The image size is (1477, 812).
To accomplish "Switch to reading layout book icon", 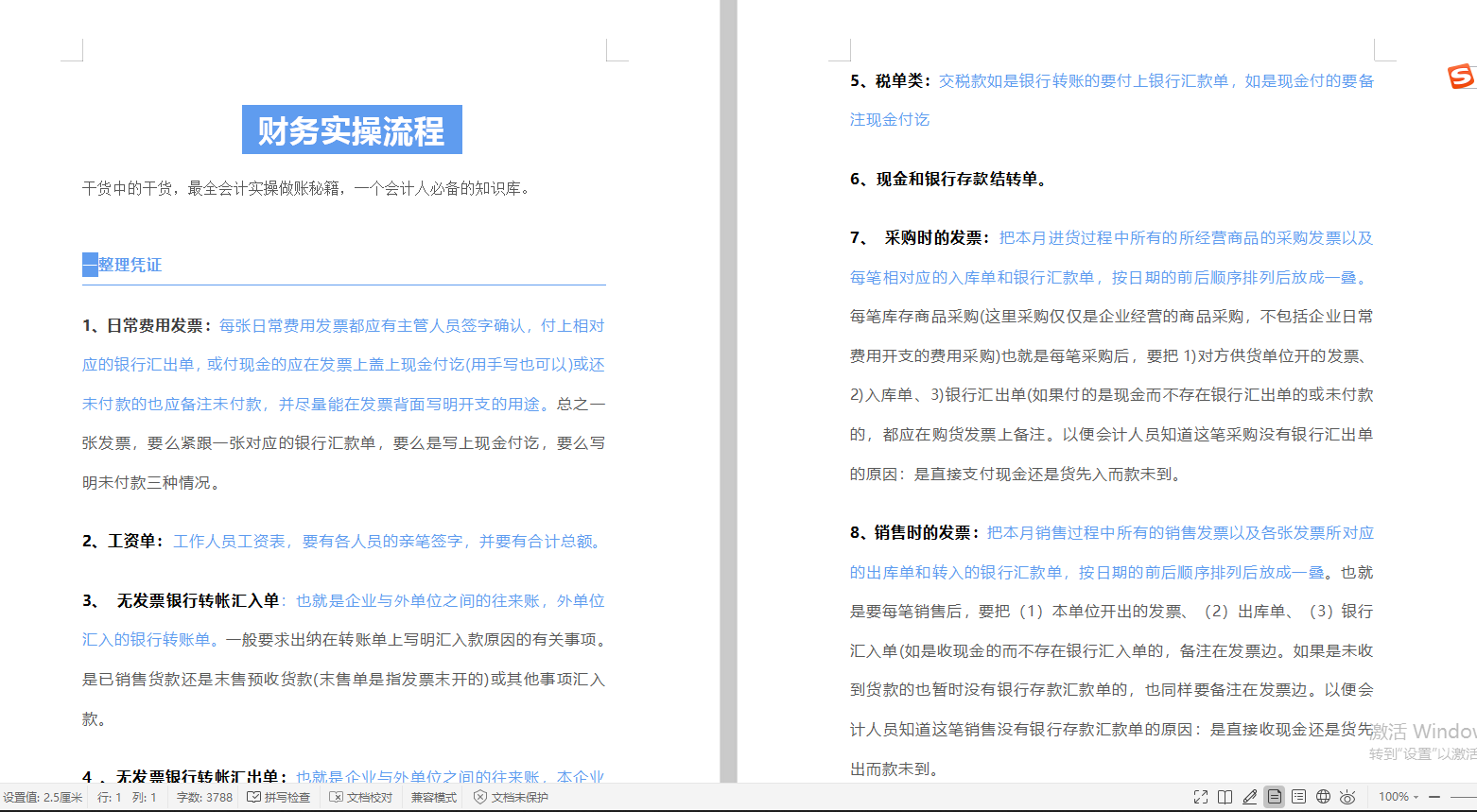I will point(1225,797).
